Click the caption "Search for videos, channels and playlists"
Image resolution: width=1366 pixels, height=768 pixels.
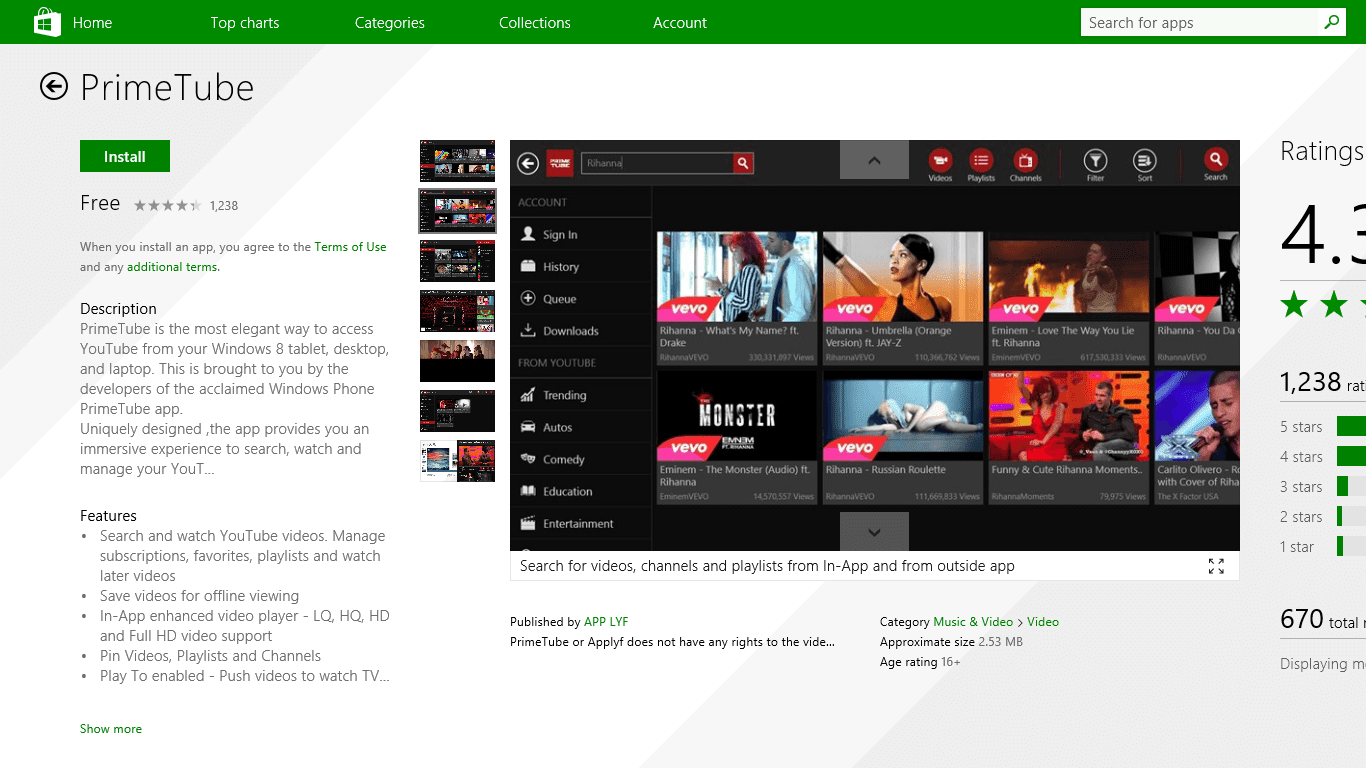click(x=767, y=566)
